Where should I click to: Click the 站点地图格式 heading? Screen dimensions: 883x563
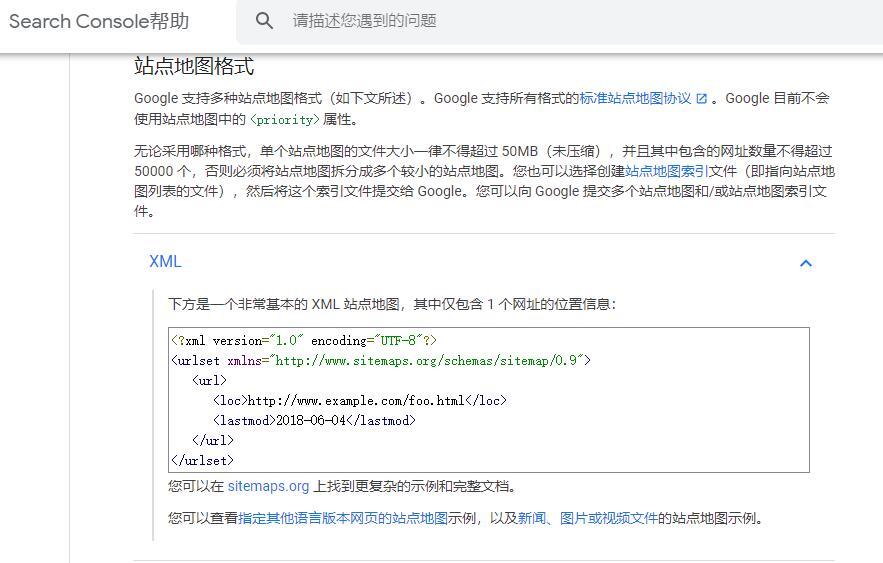pyautogui.click(x=194, y=66)
